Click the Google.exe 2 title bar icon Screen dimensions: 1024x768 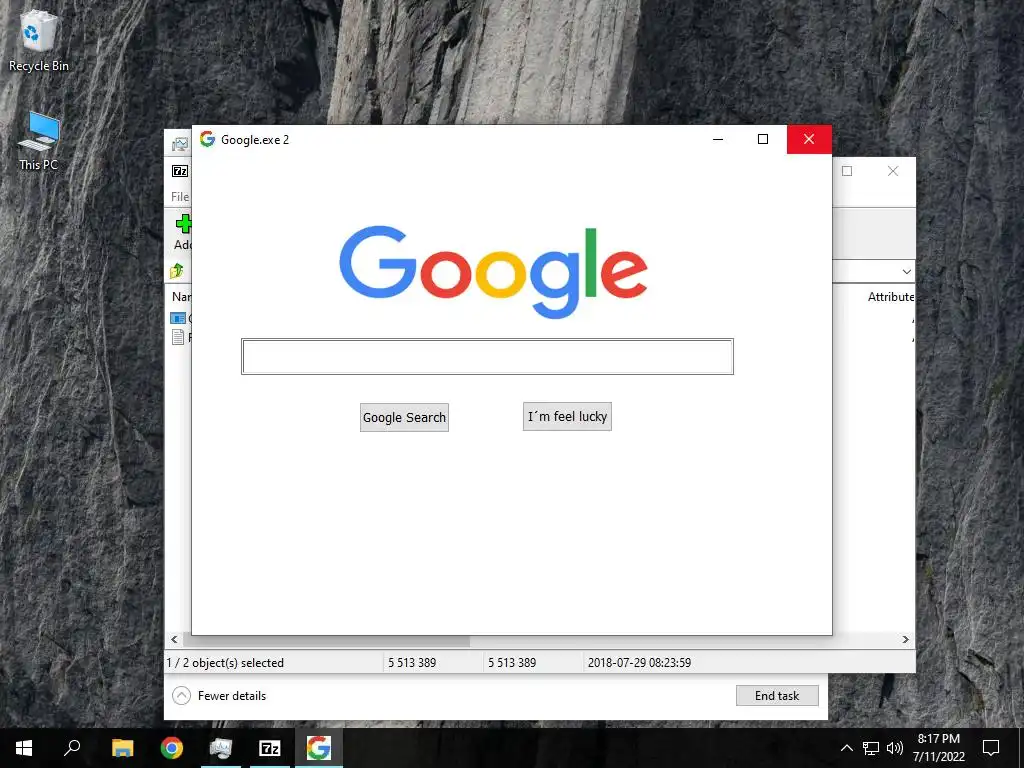(x=208, y=139)
